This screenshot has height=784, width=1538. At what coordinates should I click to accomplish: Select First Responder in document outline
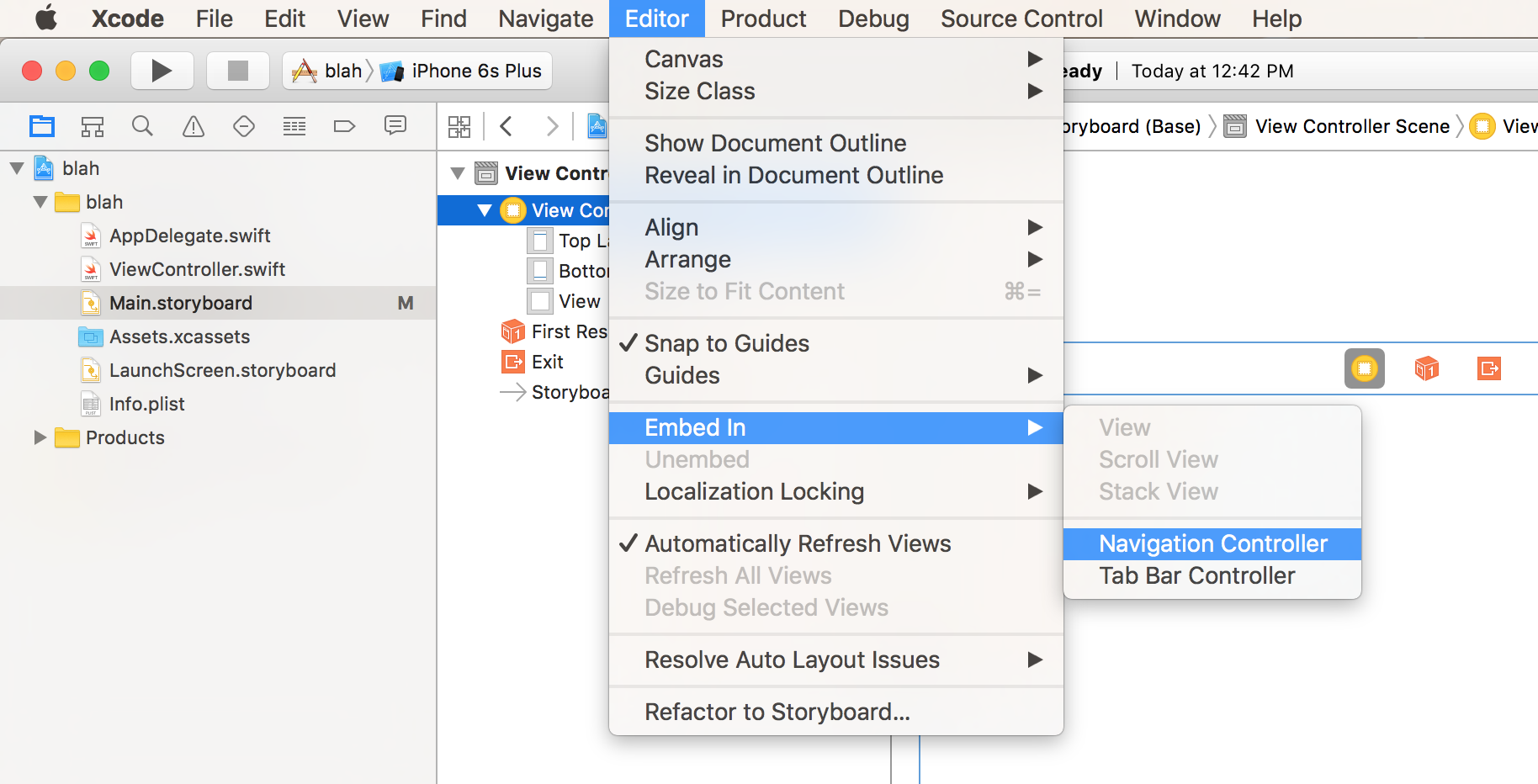click(x=523, y=331)
